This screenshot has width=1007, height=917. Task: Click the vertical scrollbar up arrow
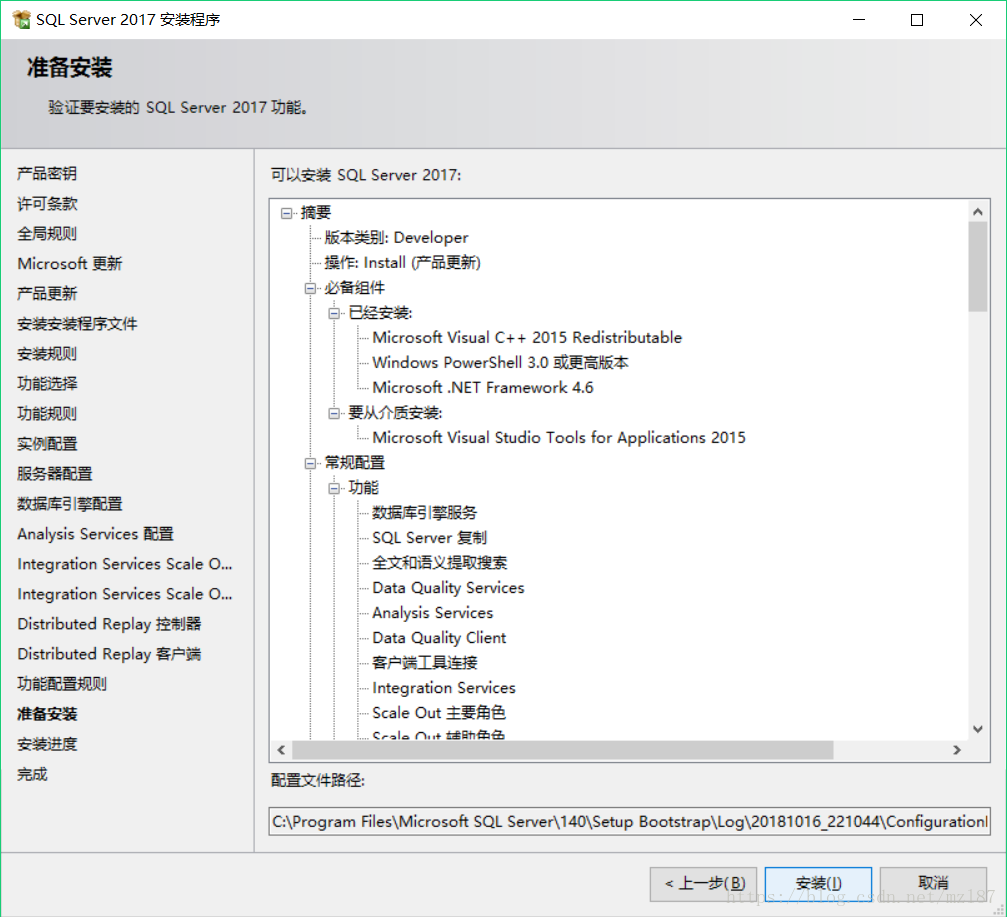pyautogui.click(x=977, y=211)
